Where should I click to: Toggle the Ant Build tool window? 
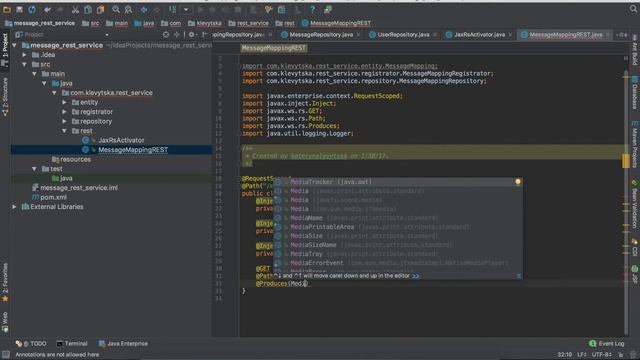pos(635,50)
